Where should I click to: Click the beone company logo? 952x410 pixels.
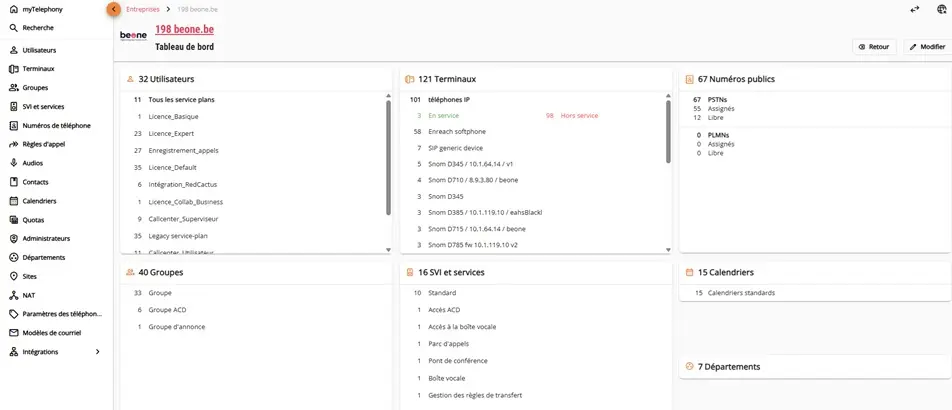(x=133, y=36)
